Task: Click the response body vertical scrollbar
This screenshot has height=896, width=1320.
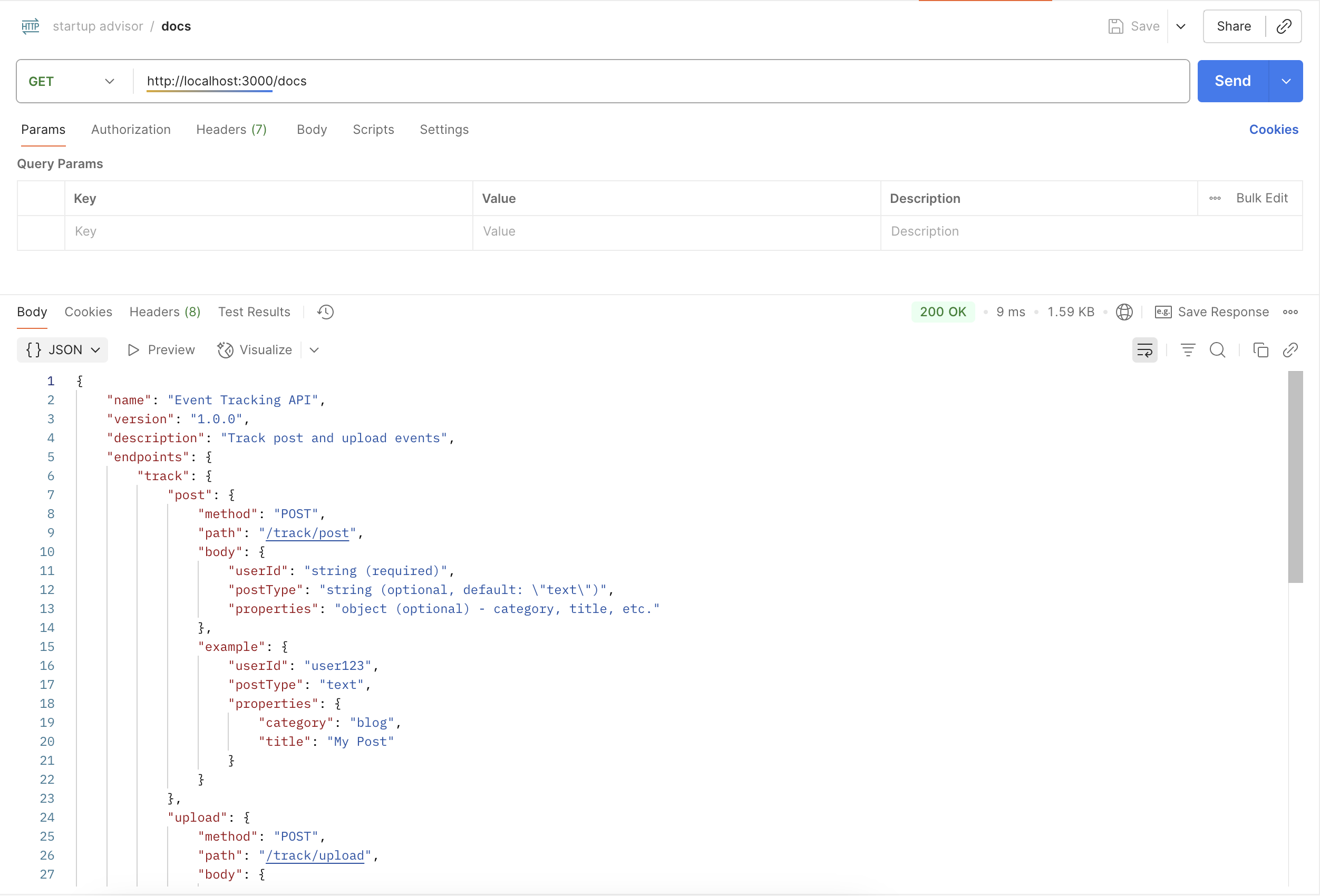Action: (x=1295, y=477)
